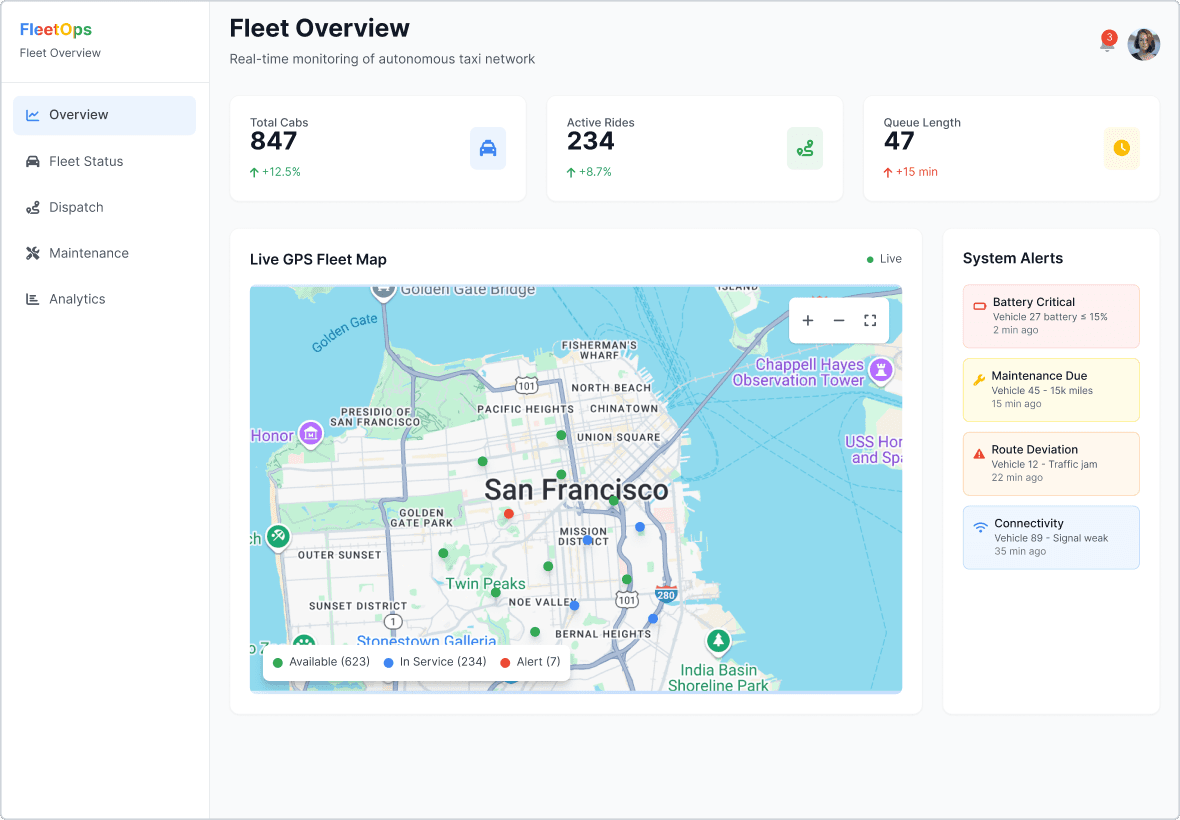
Task: Click the Active Rides route icon
Action: click(804, 148)
